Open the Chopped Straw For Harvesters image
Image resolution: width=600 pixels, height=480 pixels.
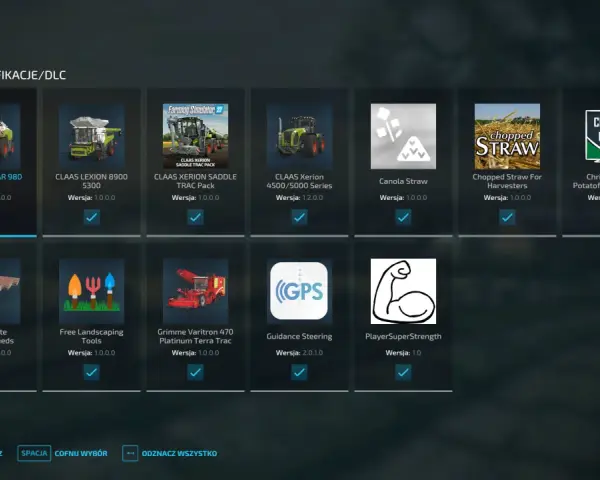[x=507, y=136]
